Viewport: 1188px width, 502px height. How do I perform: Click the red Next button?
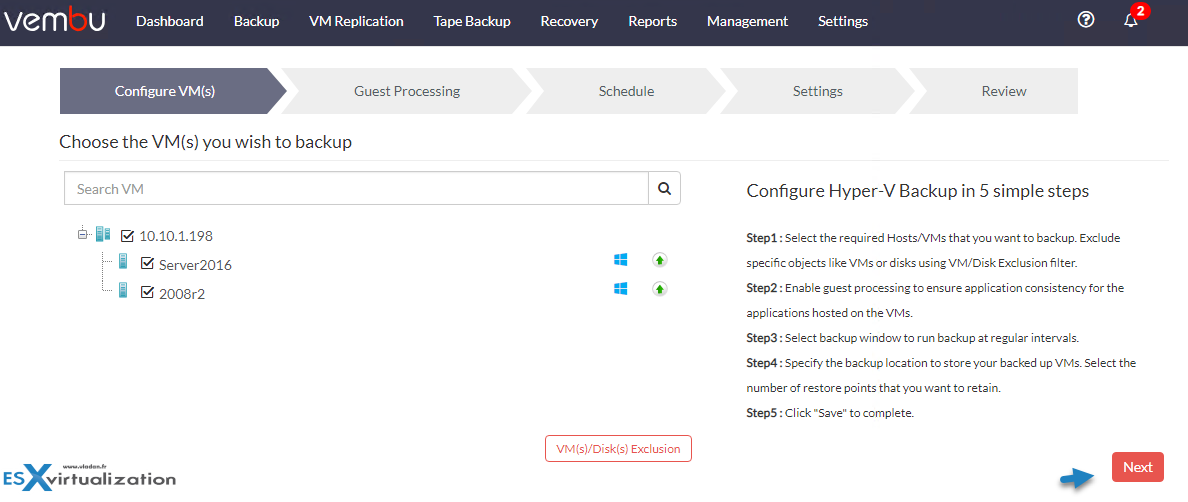[x=1137, y=467]
